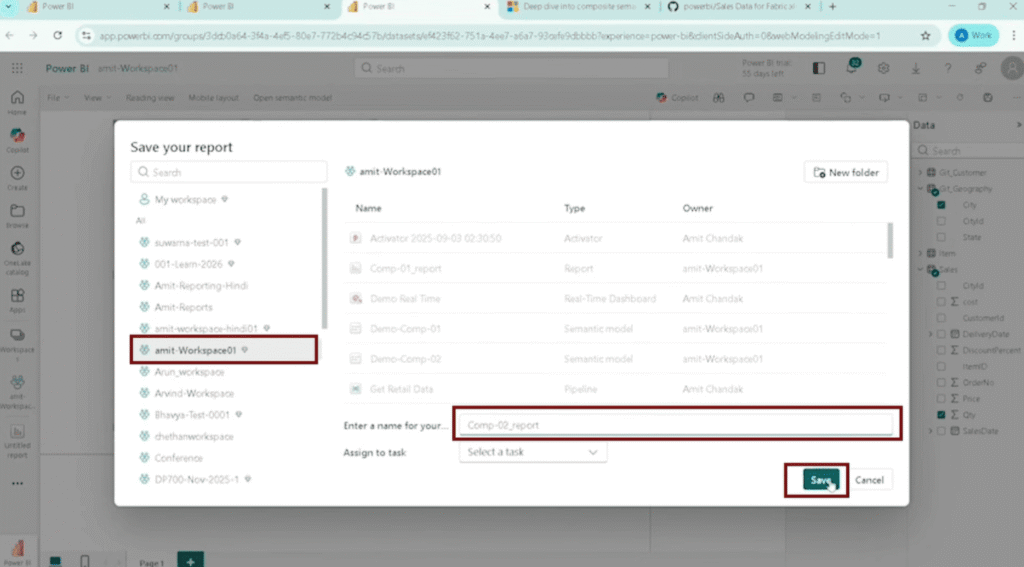1024x567 pixels.
Task: Click the workspace list scrollbar
Action: click(x=325, y=259)
